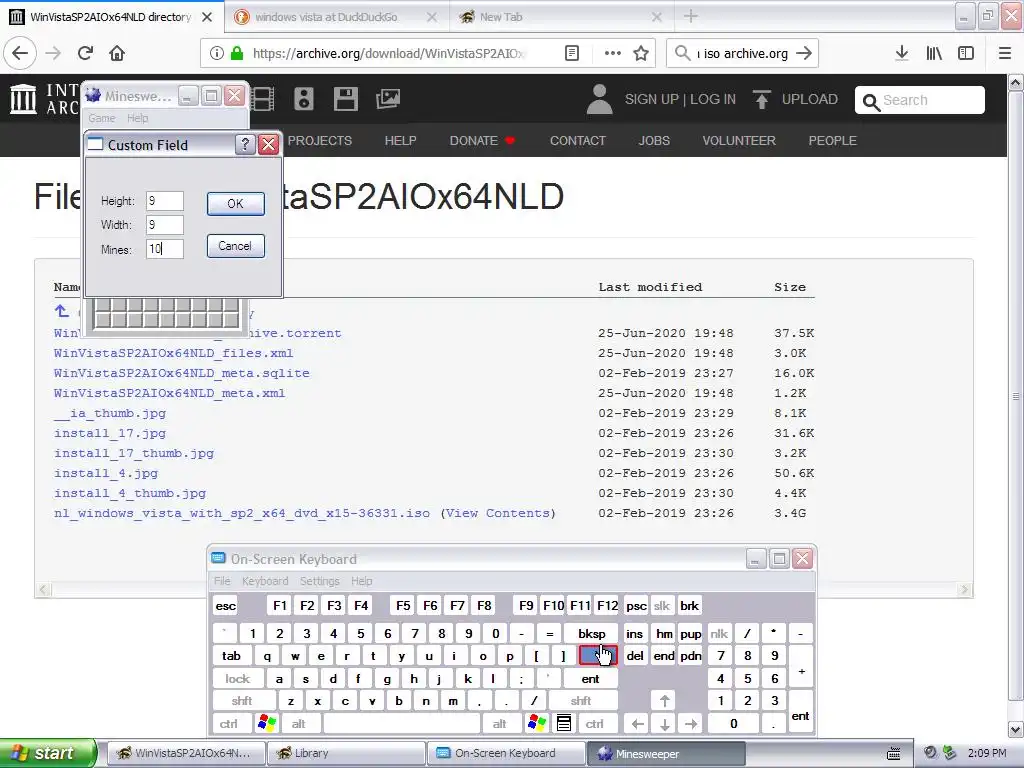Viewport: 1024px width, 768px height.
Task: Go to parent directory arrow icon
Action: point(61,312)
